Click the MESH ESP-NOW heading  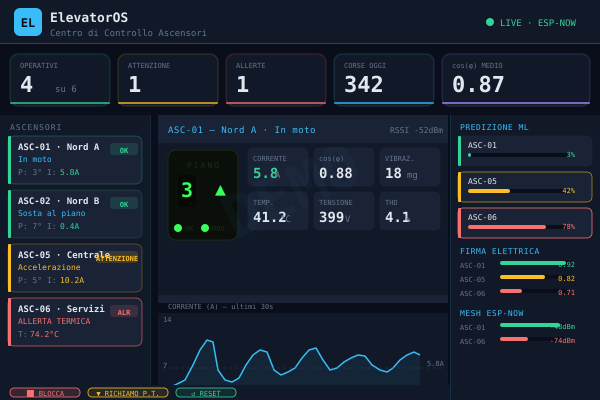[491, 313]
